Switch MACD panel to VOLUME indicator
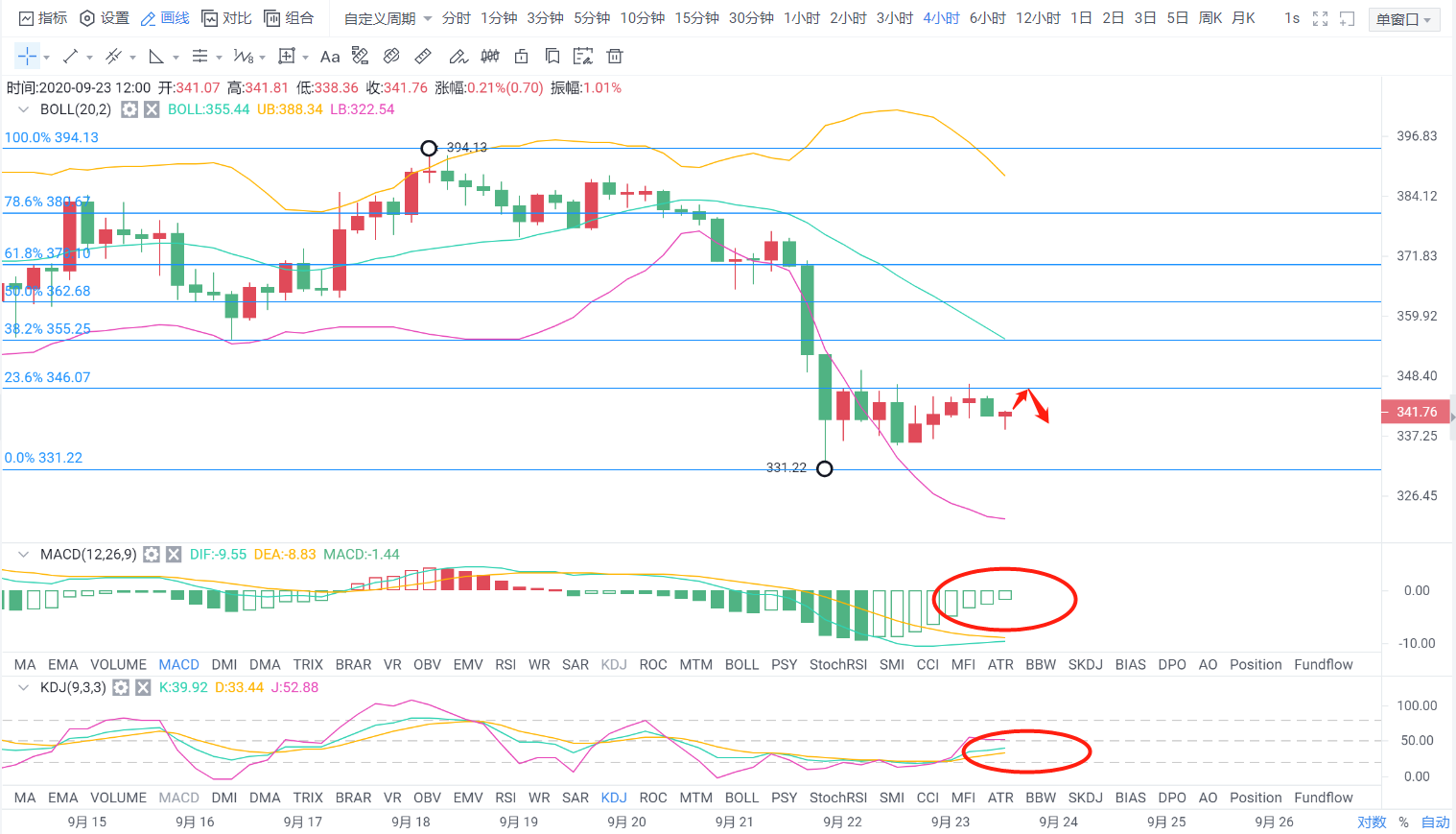 118,665
